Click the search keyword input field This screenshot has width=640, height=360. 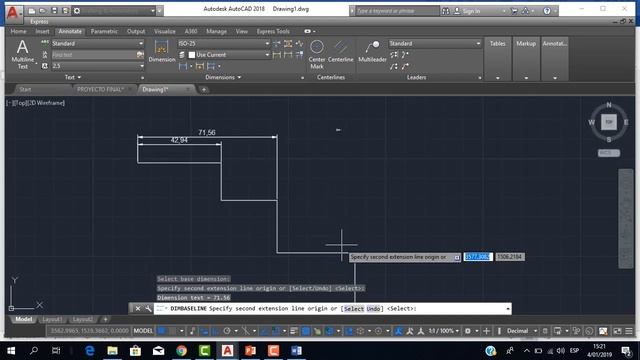pos(396,11)
